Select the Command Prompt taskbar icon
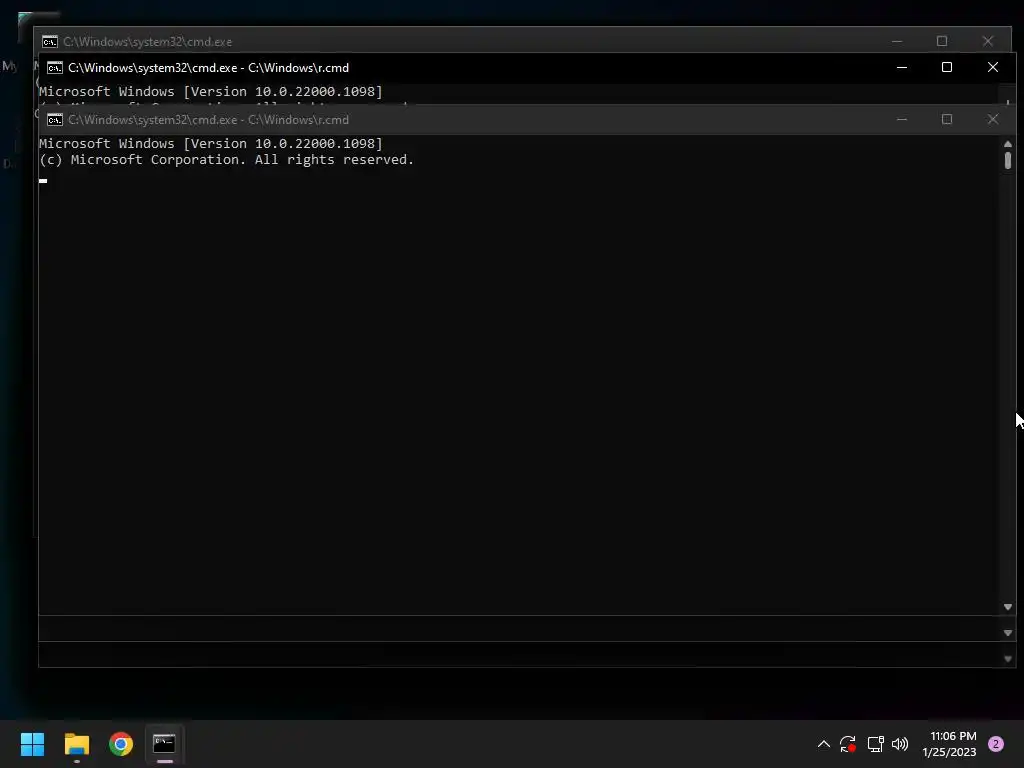The image size is (1024, 768). (x=165, y=744)
